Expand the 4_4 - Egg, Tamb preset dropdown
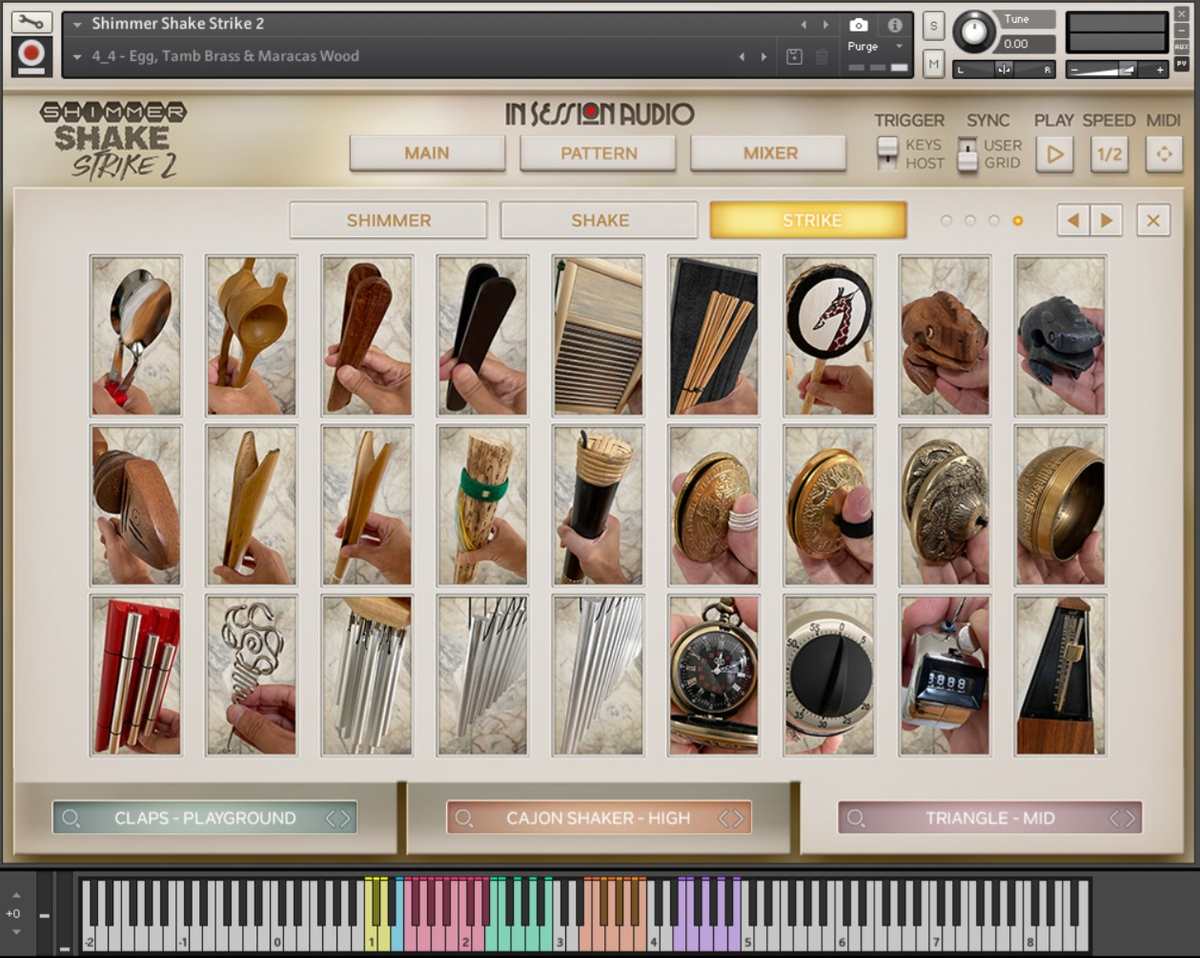This screenshot has width=1200, height=958. pyautogui.click(x=77, y=57)
